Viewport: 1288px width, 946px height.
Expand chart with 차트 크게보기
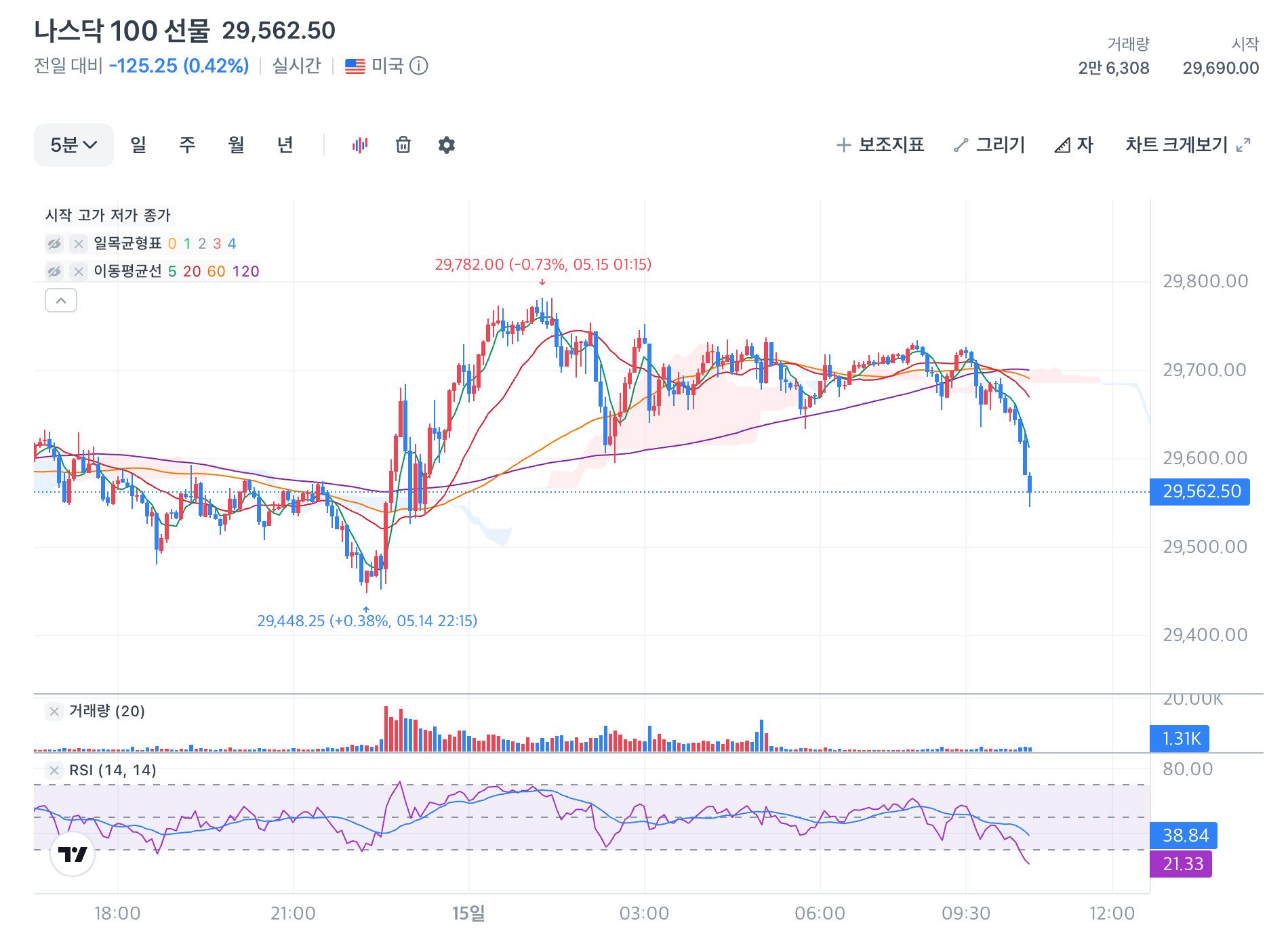(x=1188, y=145)
